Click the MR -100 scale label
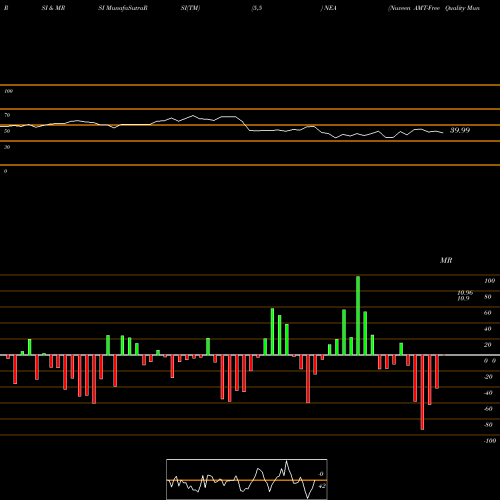 click(x=489, y=441)
